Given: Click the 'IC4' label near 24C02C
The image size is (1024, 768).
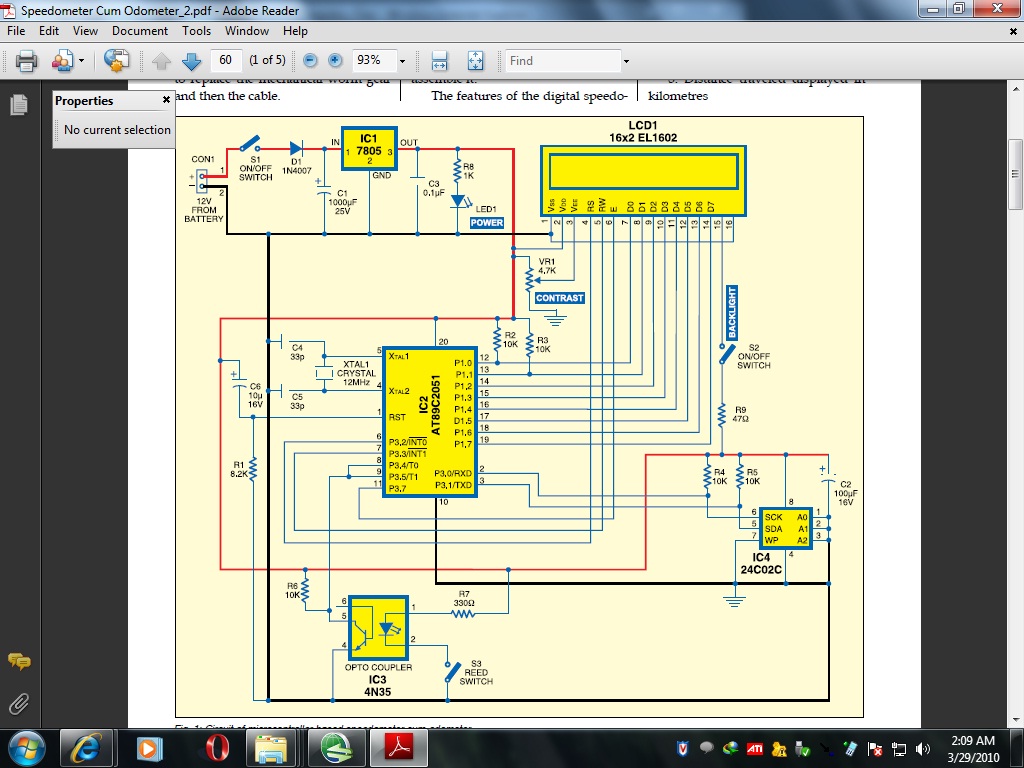Looking at the screenshot, I should 761,558.
